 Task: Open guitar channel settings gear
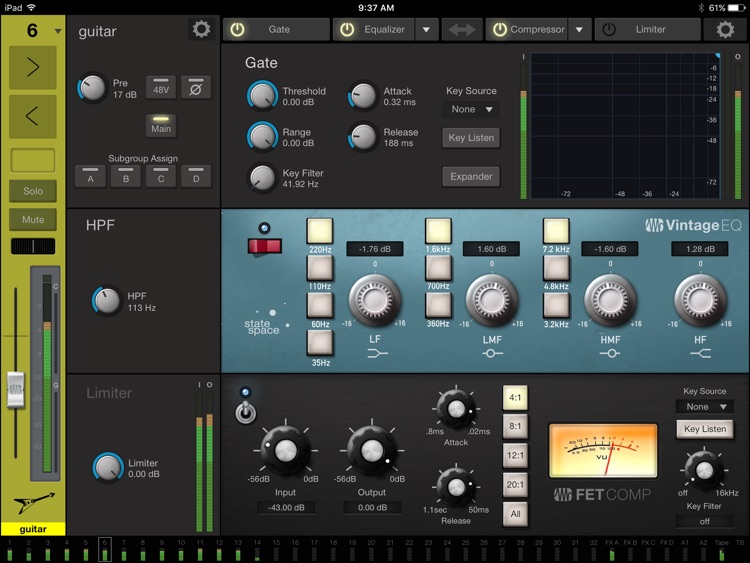pyautogui.click(x=201, y=29)
